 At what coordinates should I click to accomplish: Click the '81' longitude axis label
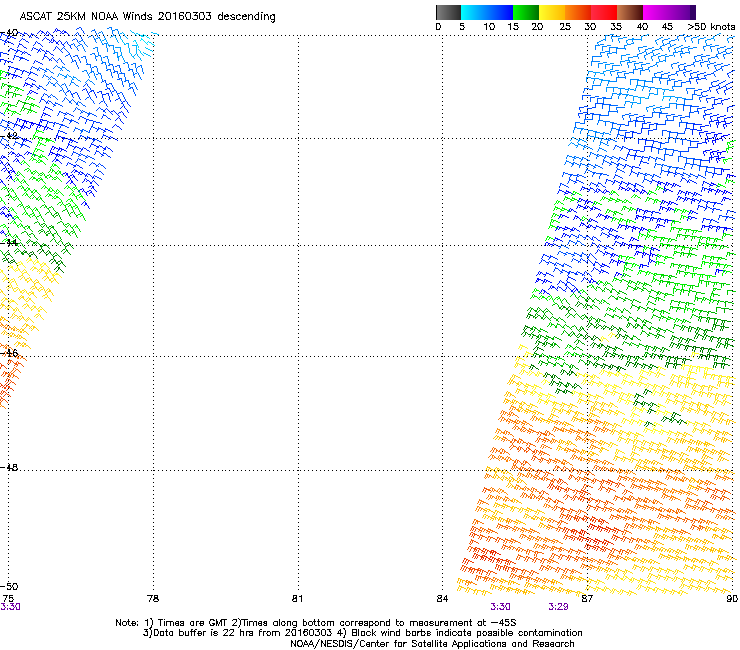[x=297, y=599]
